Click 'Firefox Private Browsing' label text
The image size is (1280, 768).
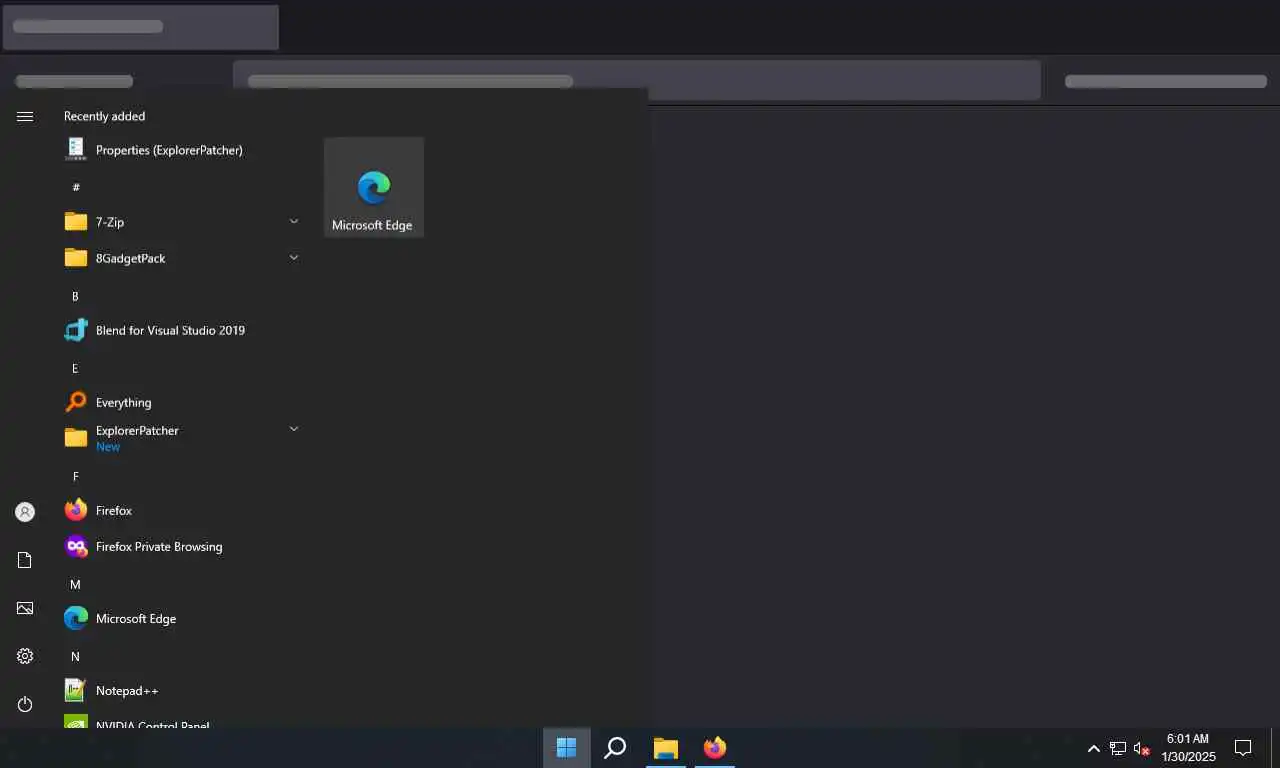point(159,547)
